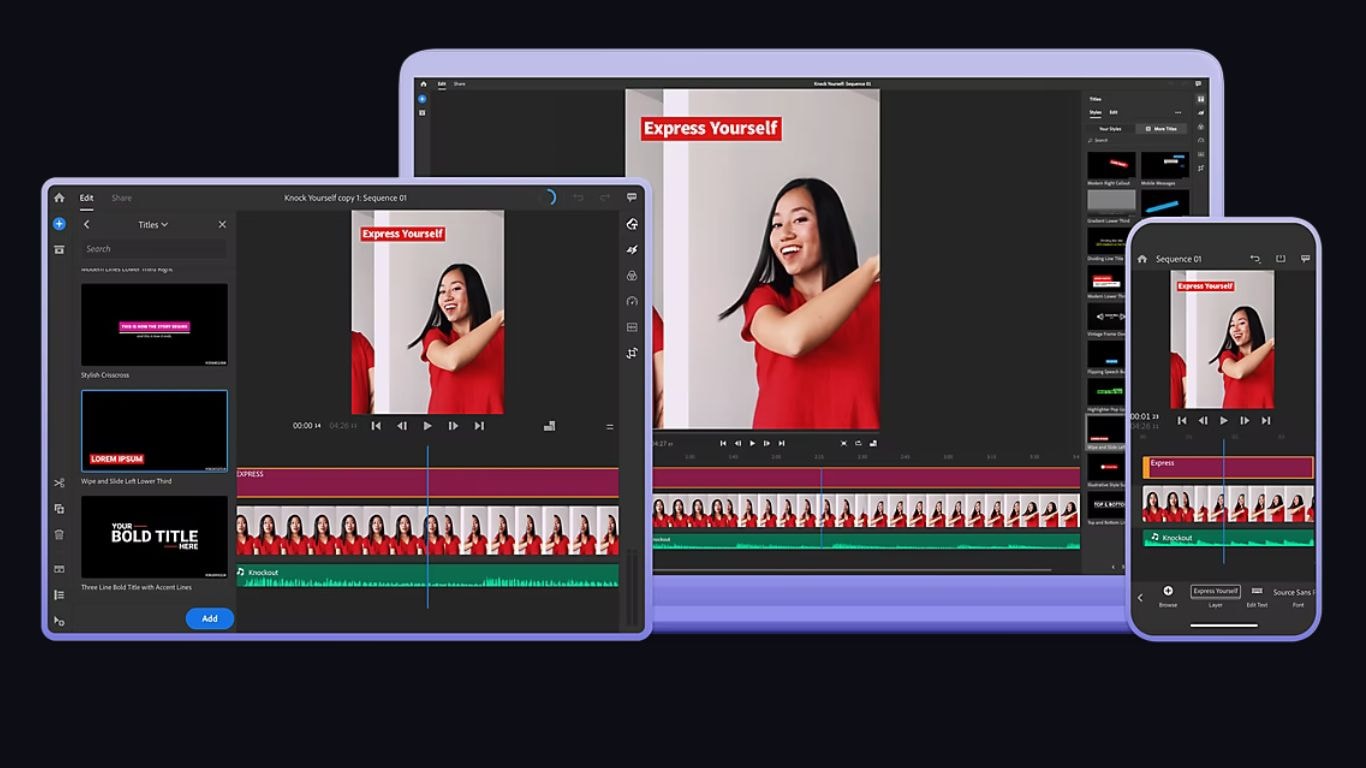The height and width of the screenshot is (768, 1366).
Task: Click the blue plus add-media button on tablet
Action: point(59,224)
